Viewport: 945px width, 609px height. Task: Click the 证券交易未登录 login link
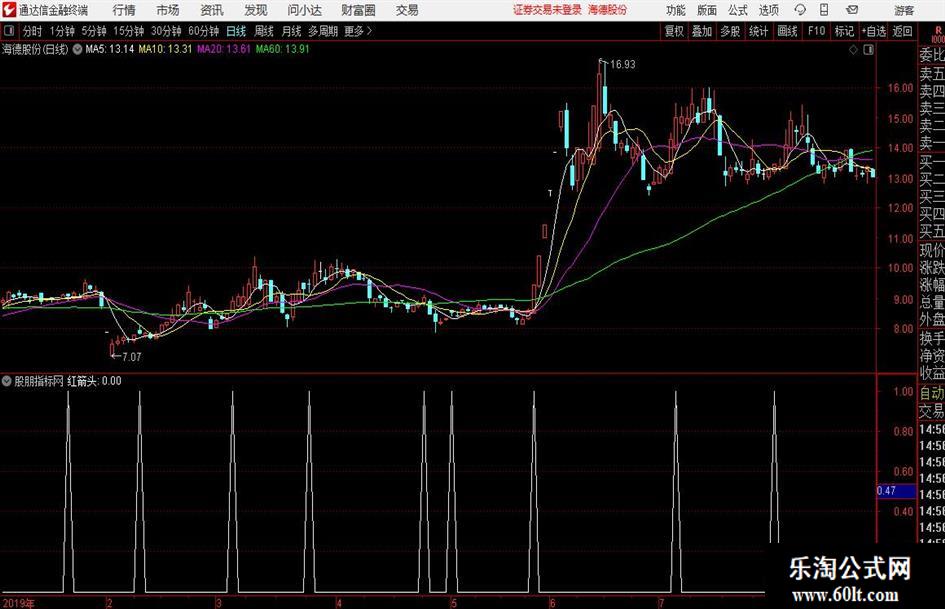547,10
